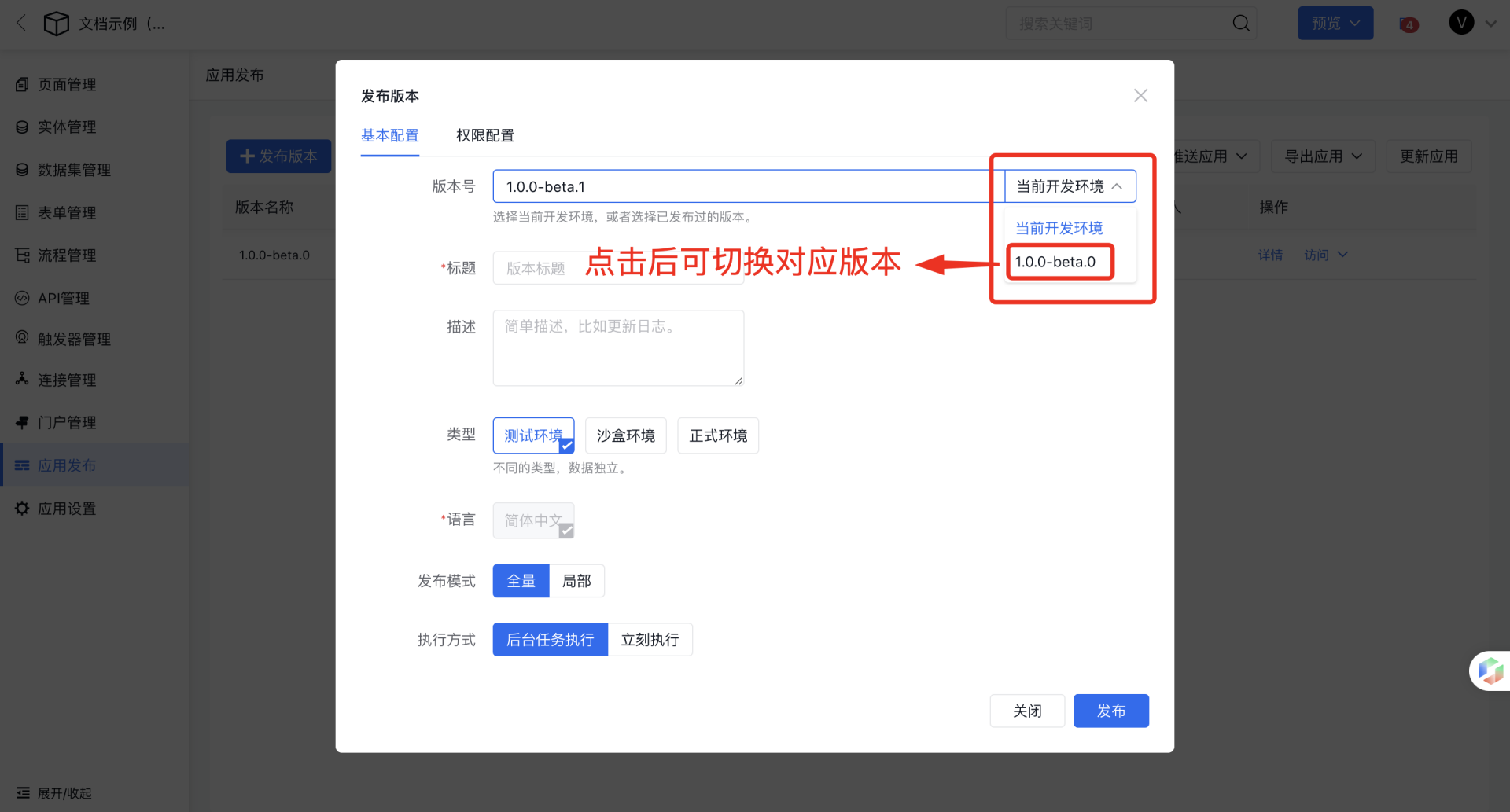
Task: Select the 正式环境 type option
Action: tap(717, 435)
